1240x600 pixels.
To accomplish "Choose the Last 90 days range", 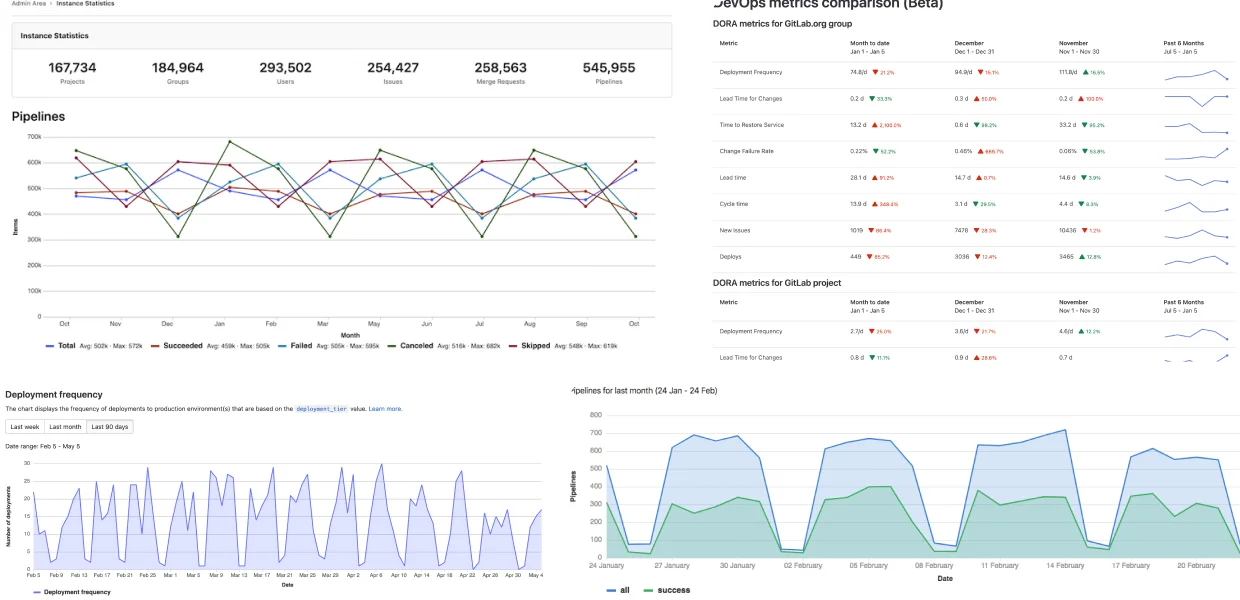I will (110, 427).
